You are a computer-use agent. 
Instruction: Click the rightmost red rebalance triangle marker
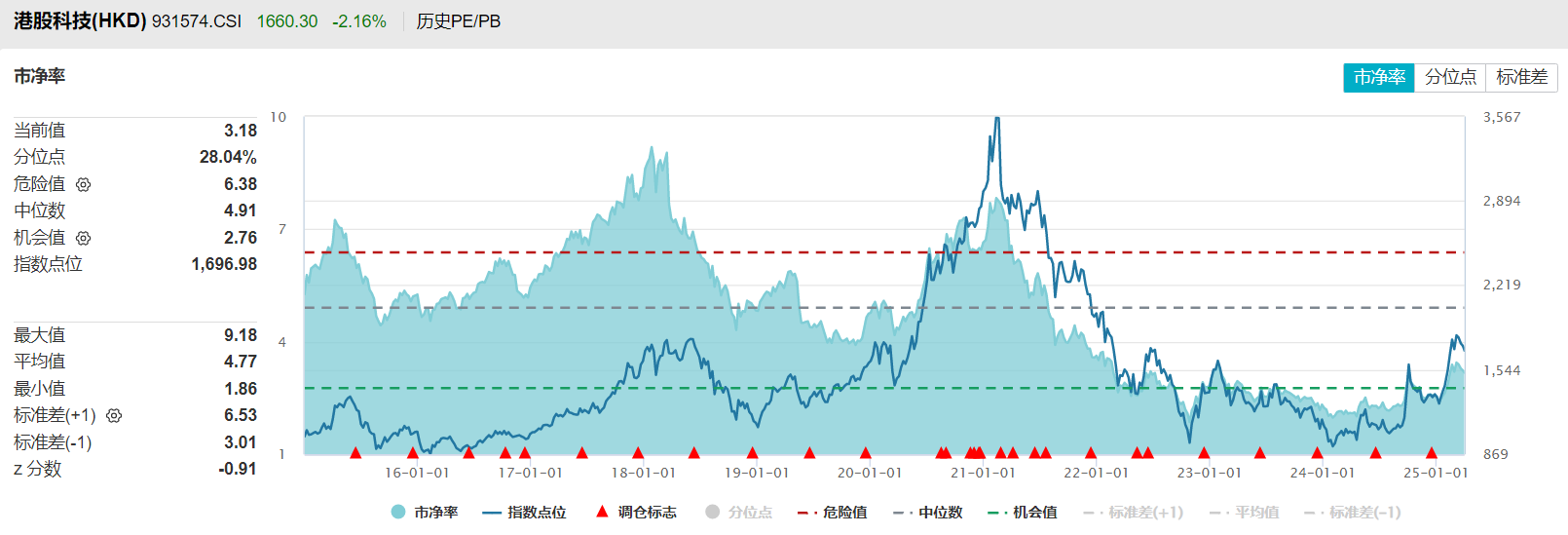[1432, 452]
